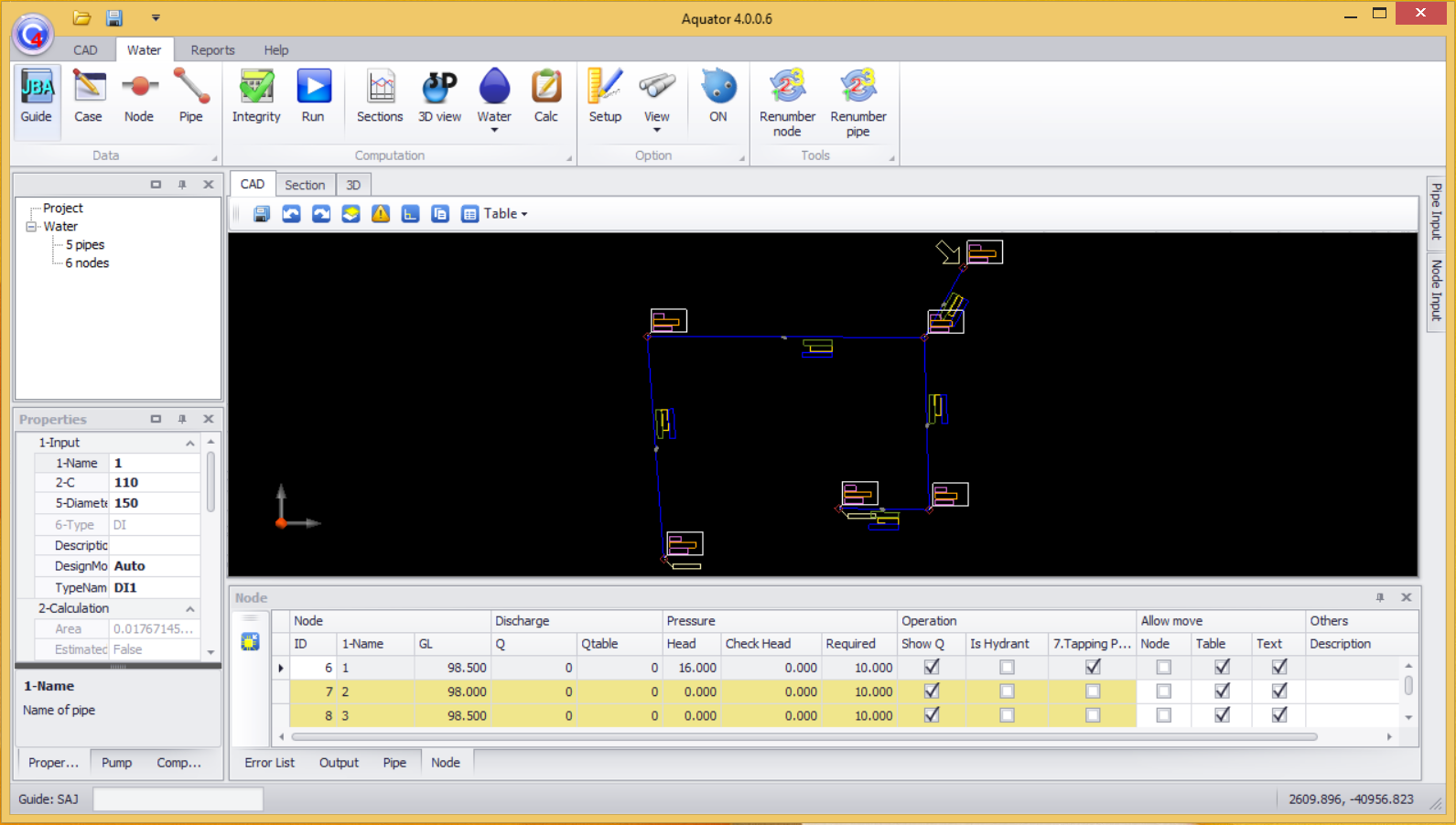Click the open folder icon in title bar
This screenshot has width=1456, height=825.
(82, 17)
